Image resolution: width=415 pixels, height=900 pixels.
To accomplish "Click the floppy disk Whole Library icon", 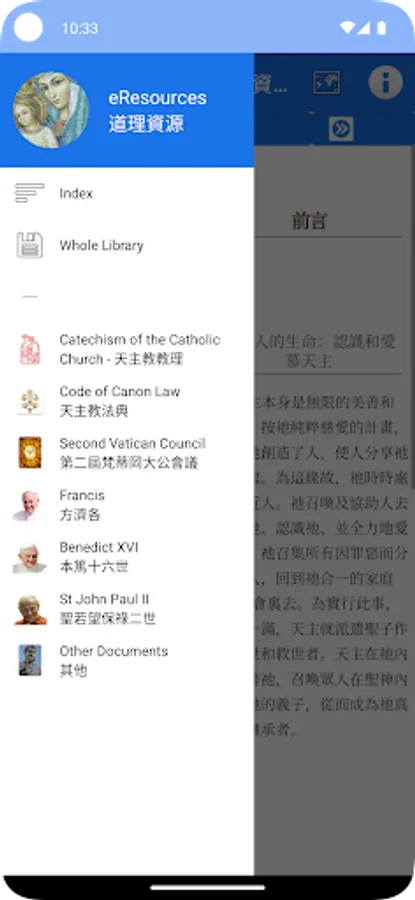I will pos(29,245).
